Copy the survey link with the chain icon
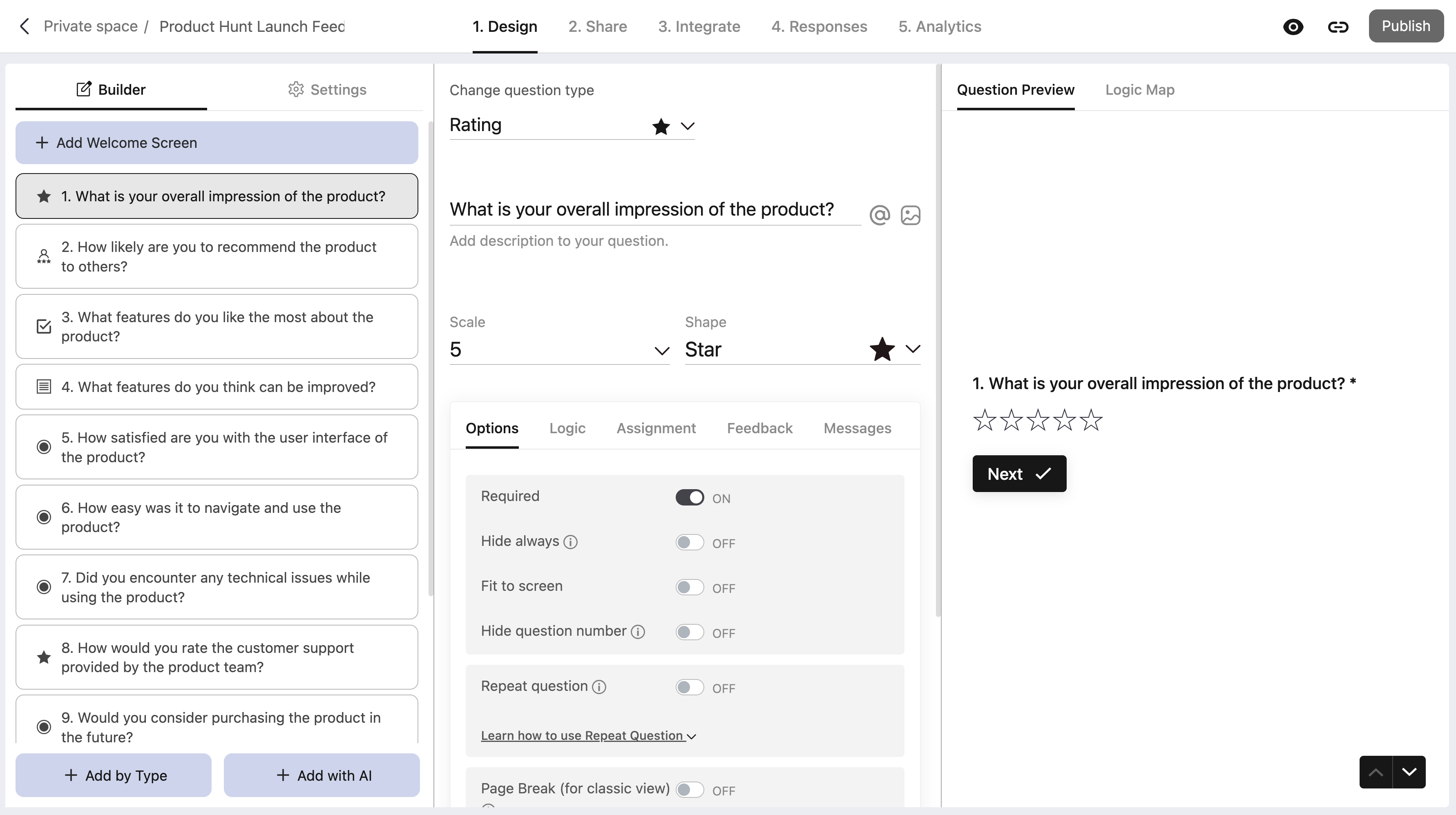 click(x=1338, y=27)
